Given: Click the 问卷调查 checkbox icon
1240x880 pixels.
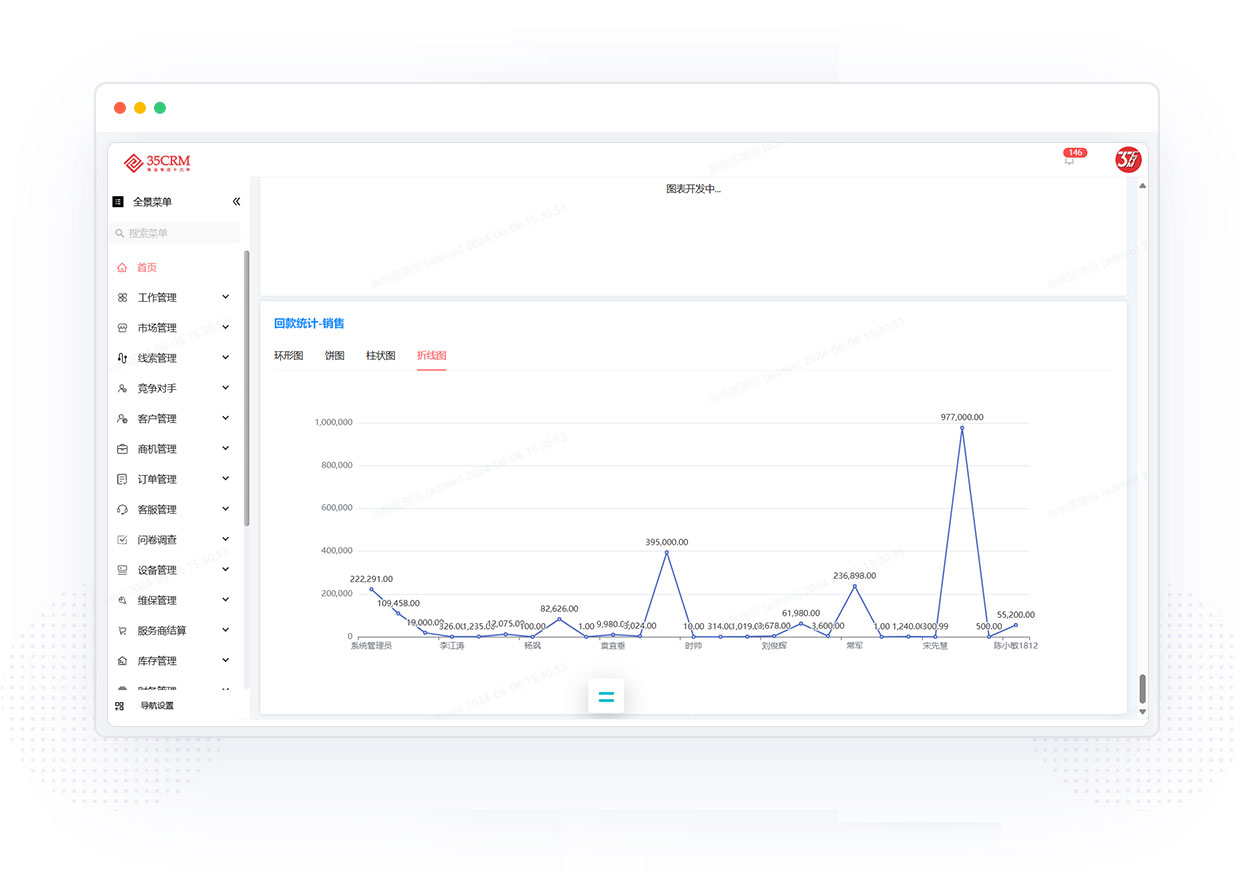Looking at the screenshot, I should (x=122, y=539).
